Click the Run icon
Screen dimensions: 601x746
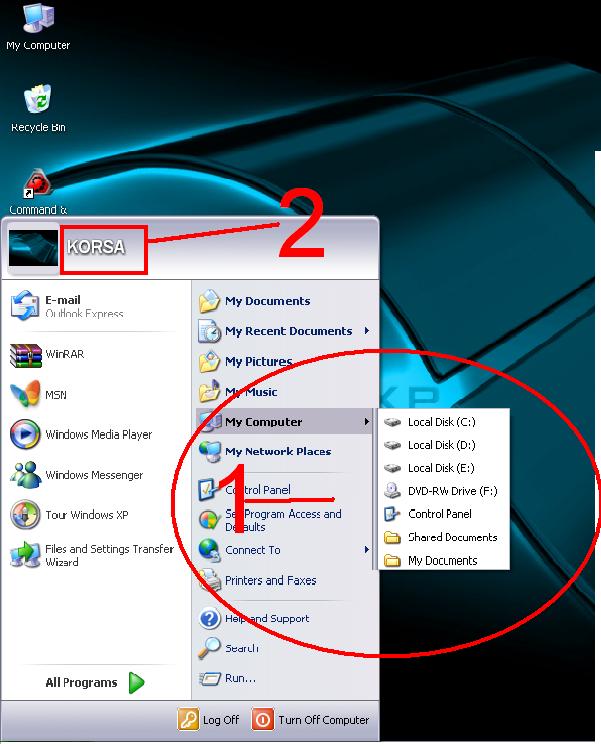pyautogui.click(x=210, y=678)
